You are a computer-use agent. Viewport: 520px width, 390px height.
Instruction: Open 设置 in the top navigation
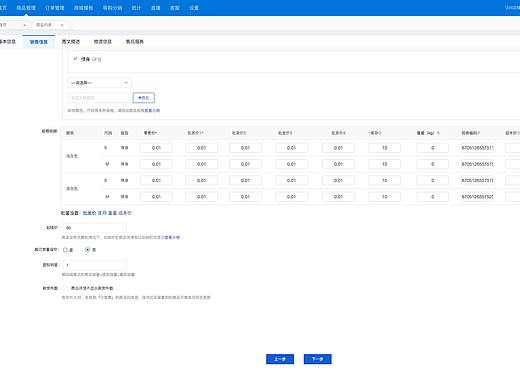tap(194, 8)
